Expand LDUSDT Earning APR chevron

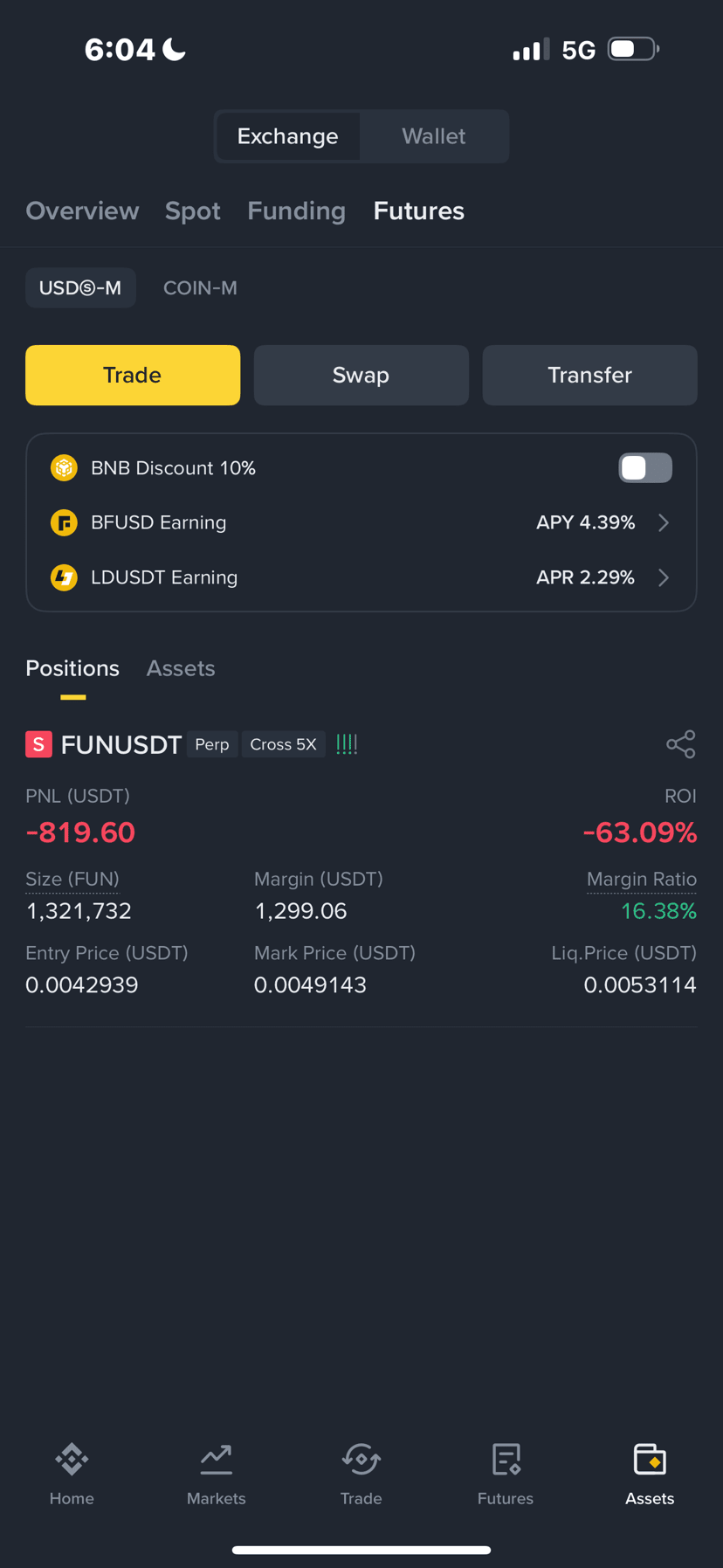664,577
